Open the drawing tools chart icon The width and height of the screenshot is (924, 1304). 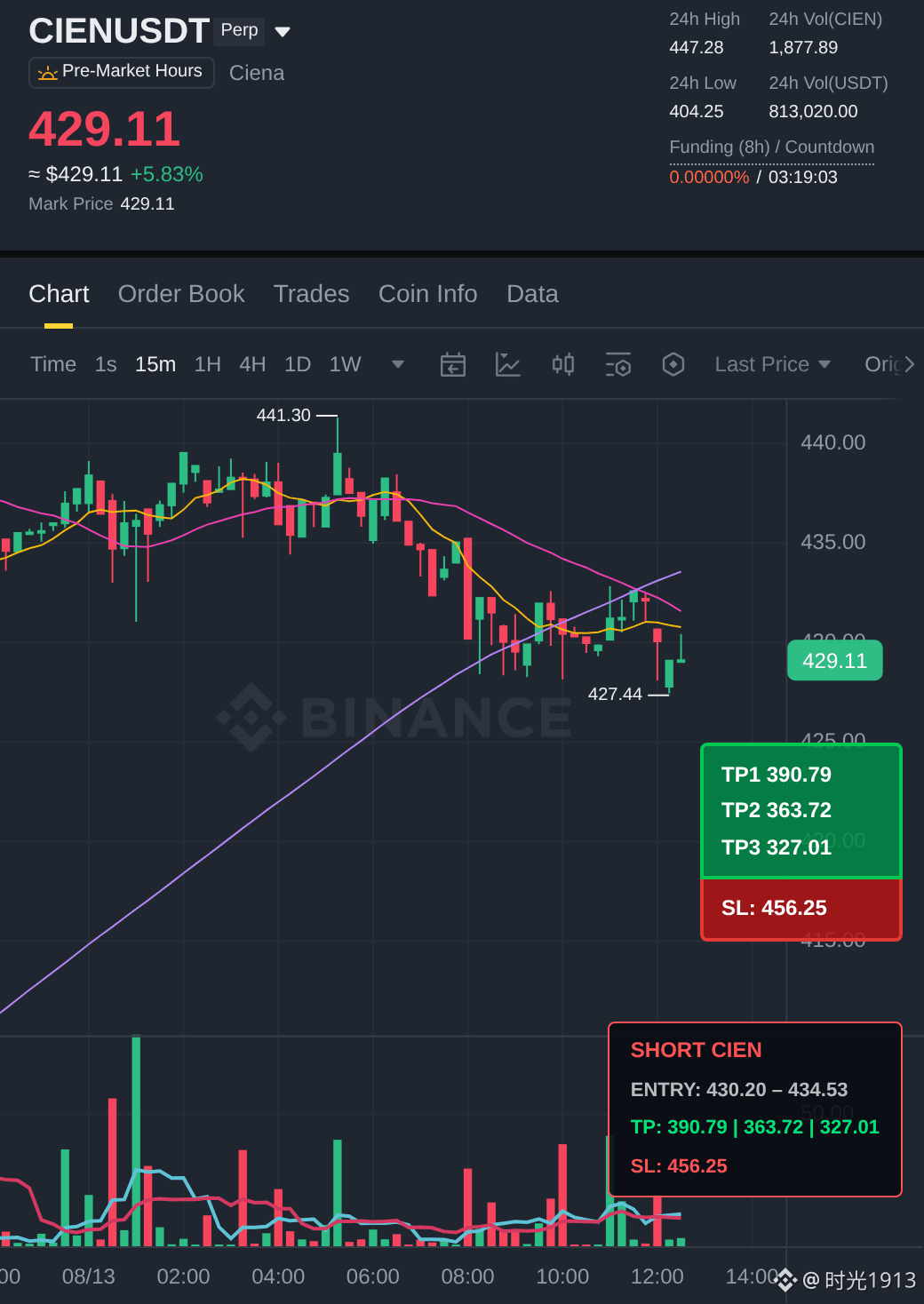tap(508, 364)
